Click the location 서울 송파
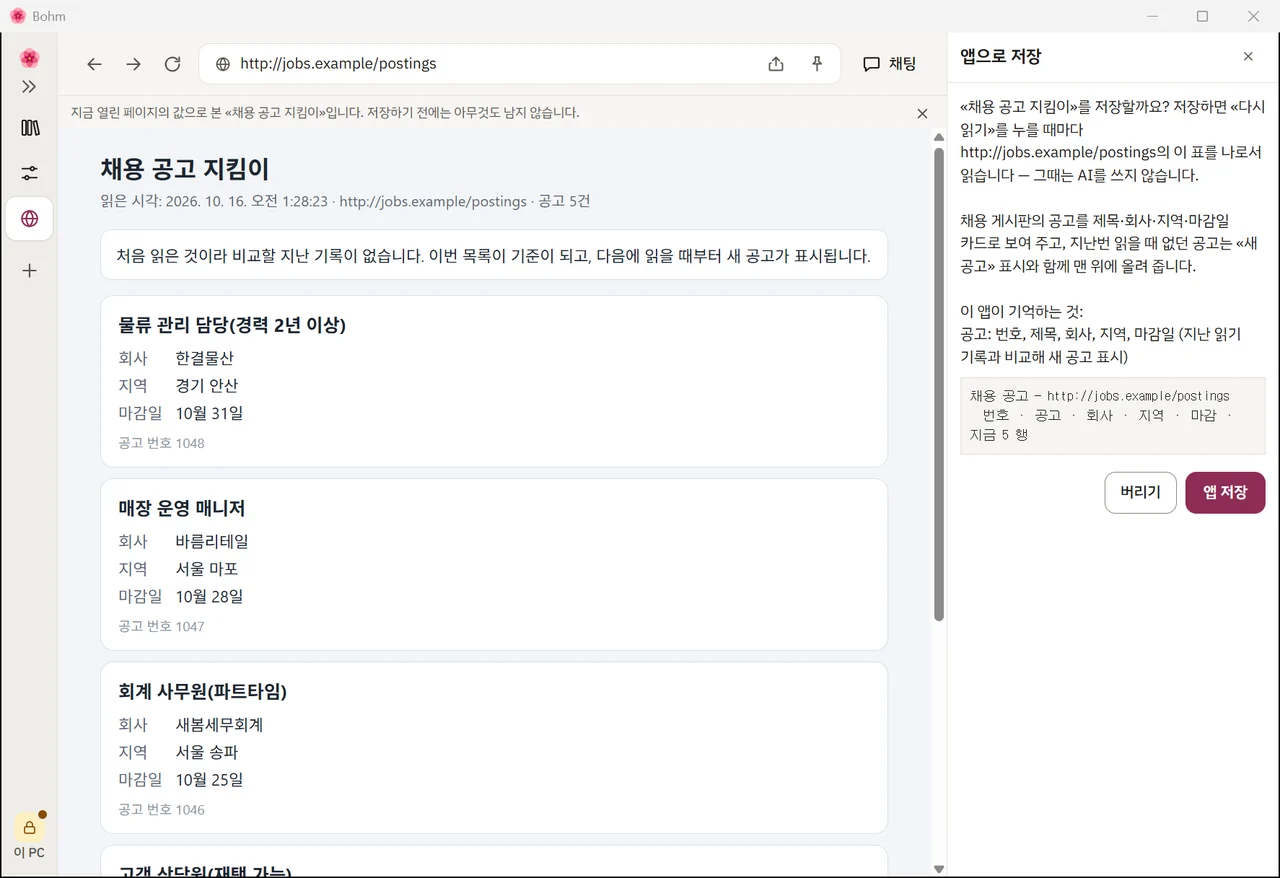The image size is (1280, 878). pos(207,751)
